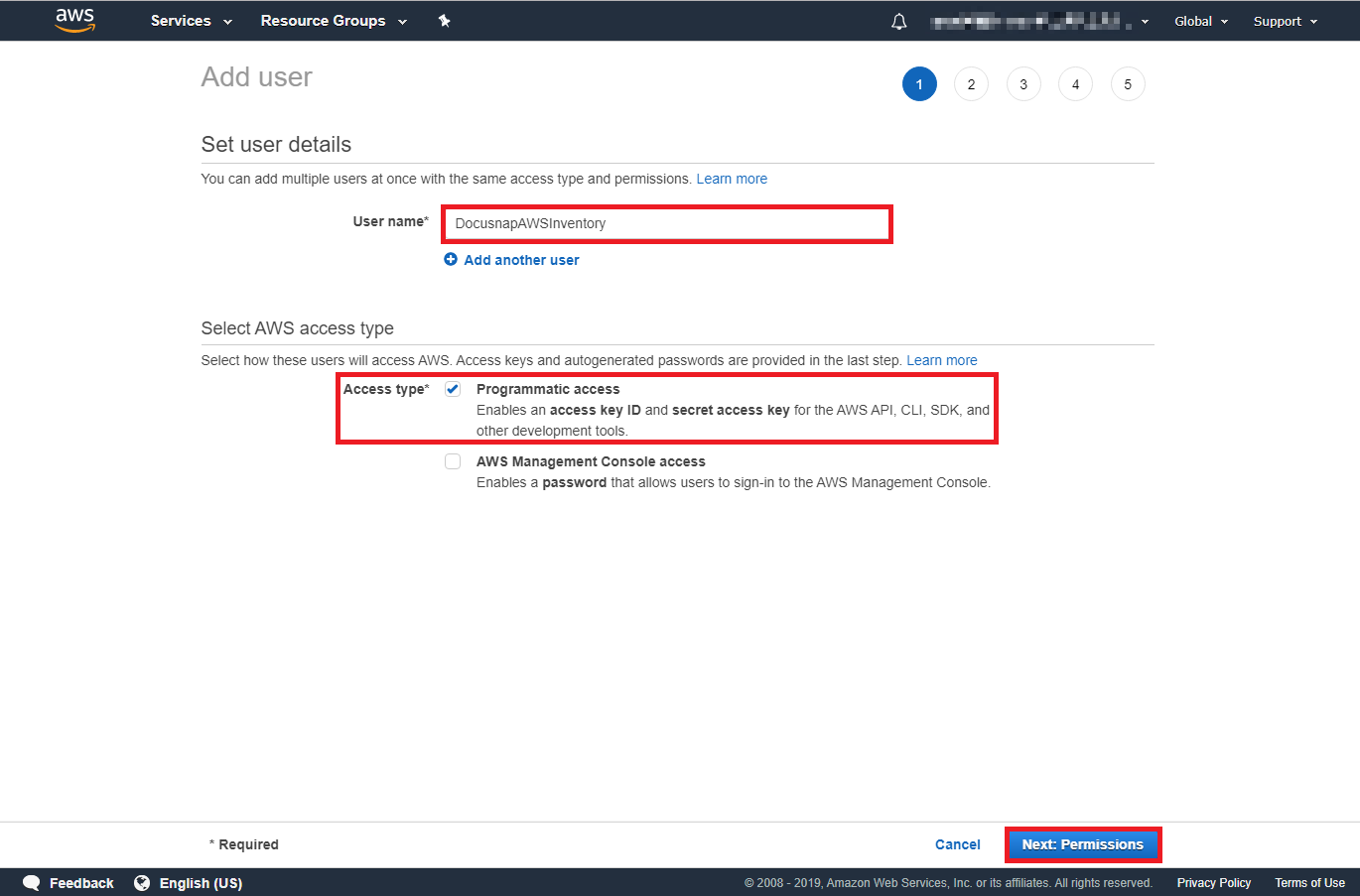The height and width of the screenshot is (896, 1360).
Task: Open the Support dropdown menu
Action: (1286, 21)
